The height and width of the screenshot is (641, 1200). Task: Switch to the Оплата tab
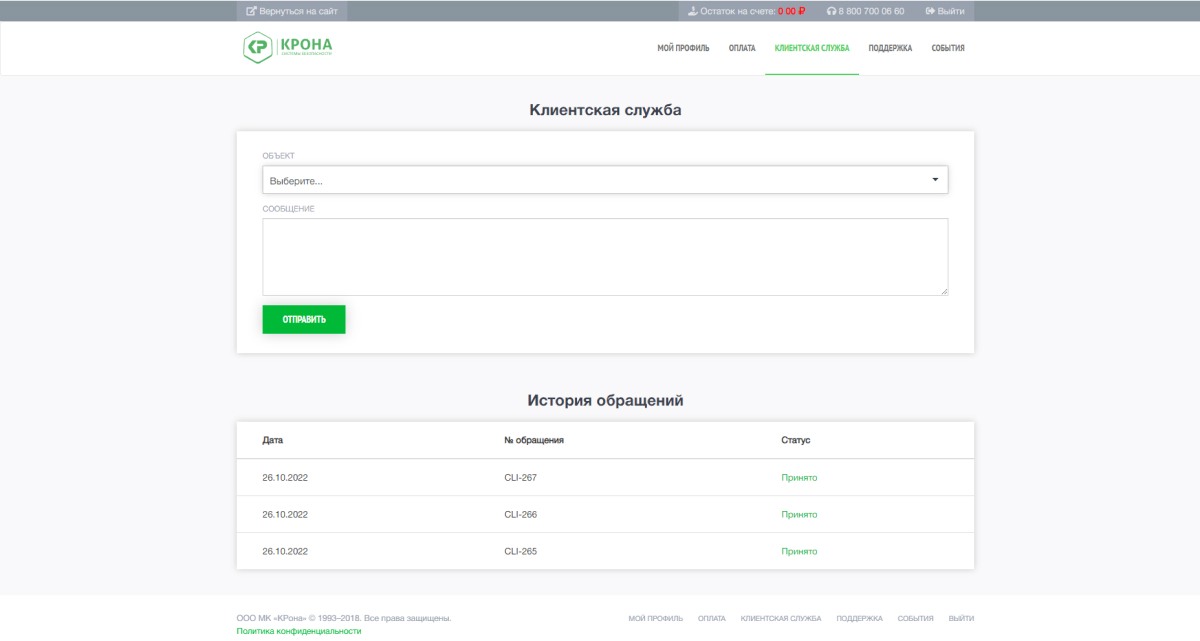point(741,48)
